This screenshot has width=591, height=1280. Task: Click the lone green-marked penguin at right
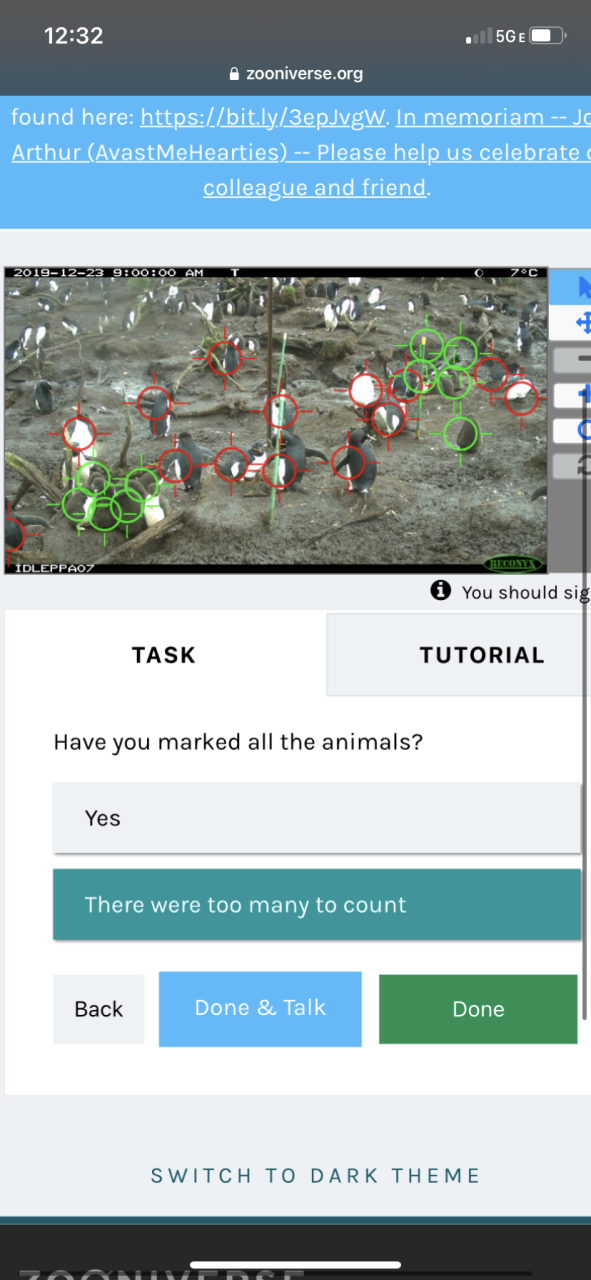(461, 434)
